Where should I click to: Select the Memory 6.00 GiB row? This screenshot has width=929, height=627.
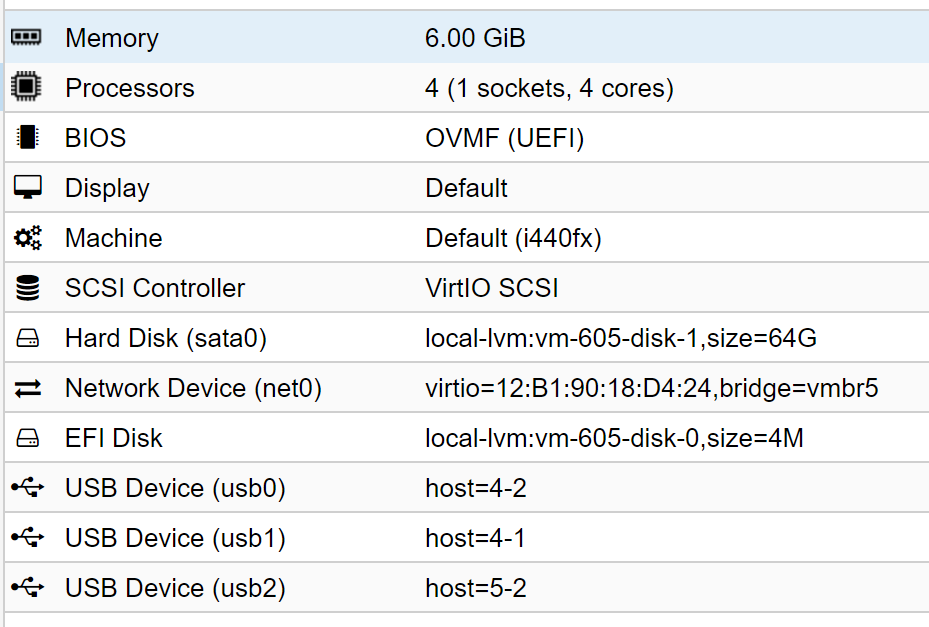tap(467, 37)
